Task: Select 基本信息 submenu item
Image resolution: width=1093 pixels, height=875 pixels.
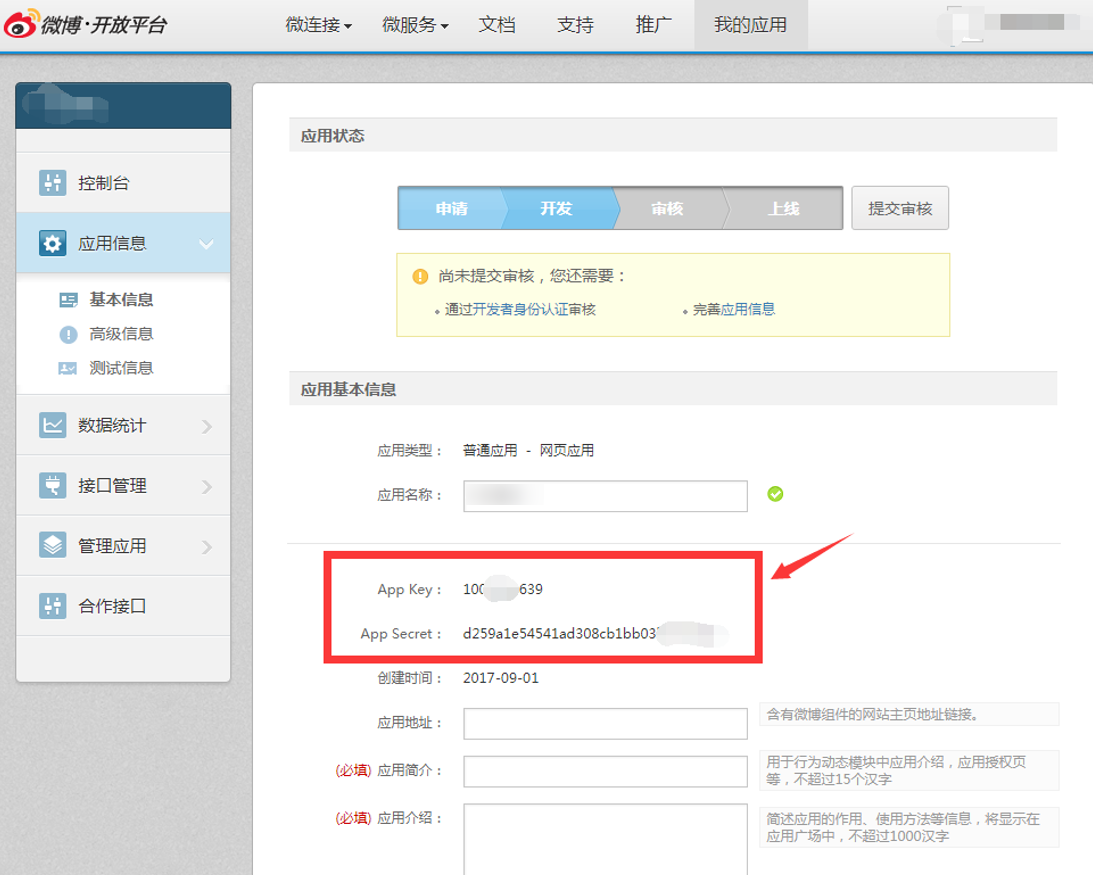Action: click(121, 300)
